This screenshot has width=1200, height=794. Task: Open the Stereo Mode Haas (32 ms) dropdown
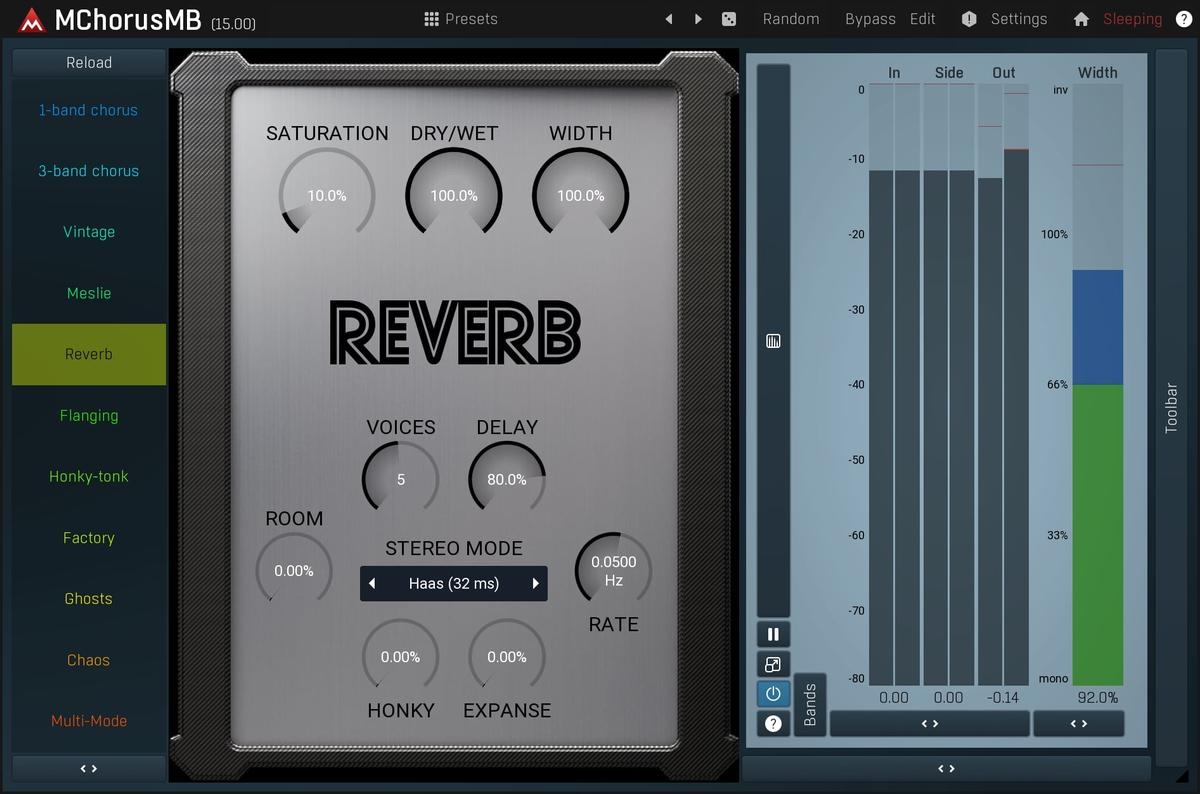point(453,584)
